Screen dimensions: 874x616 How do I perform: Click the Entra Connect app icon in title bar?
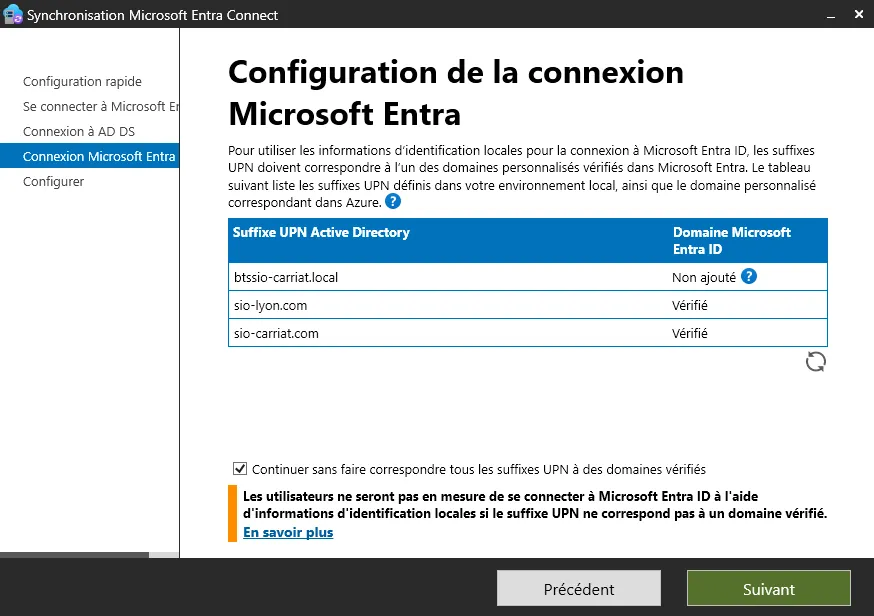pos(13,15)
